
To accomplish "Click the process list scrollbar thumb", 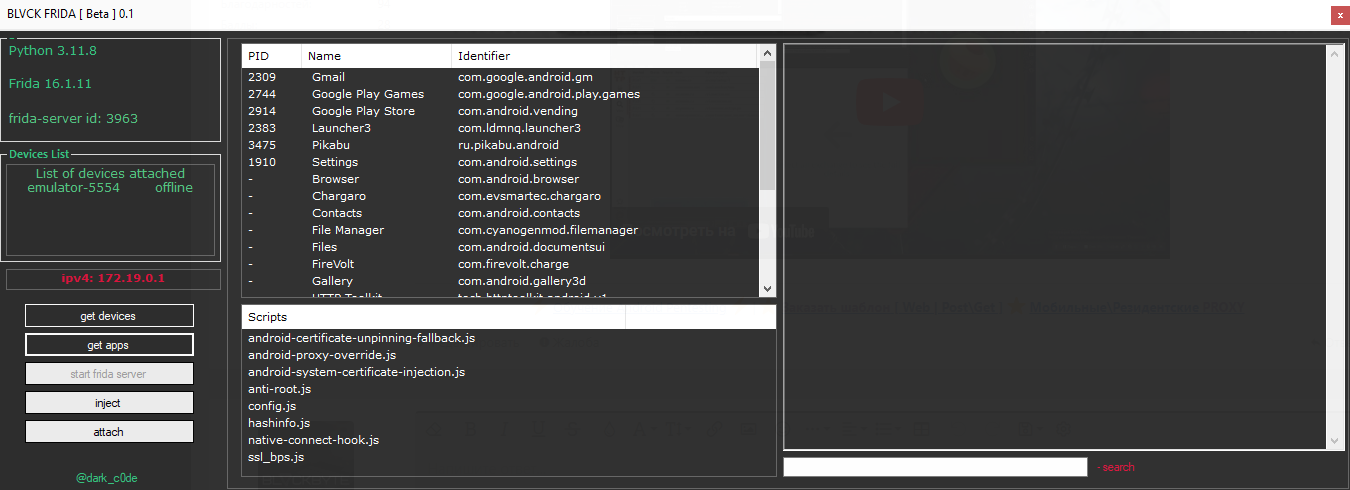I will click(x=767, y=125).
